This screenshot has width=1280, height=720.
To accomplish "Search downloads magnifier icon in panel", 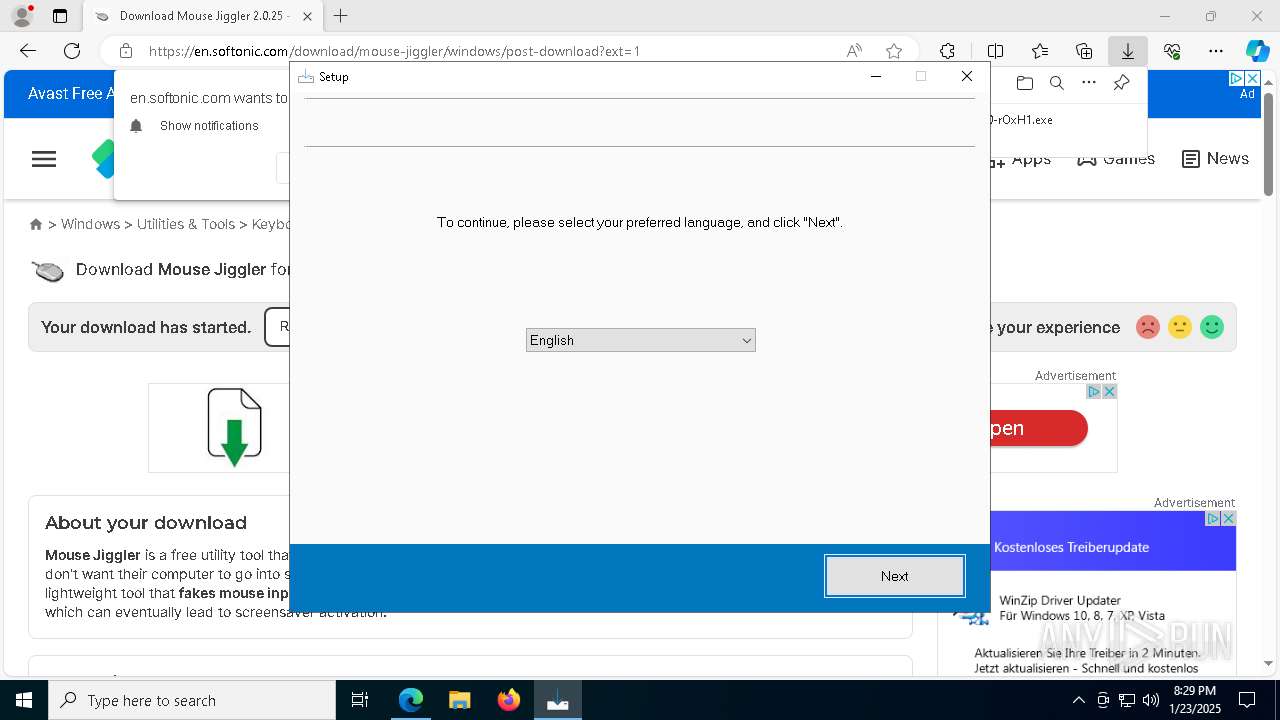I will click(x=1056, y=83).
